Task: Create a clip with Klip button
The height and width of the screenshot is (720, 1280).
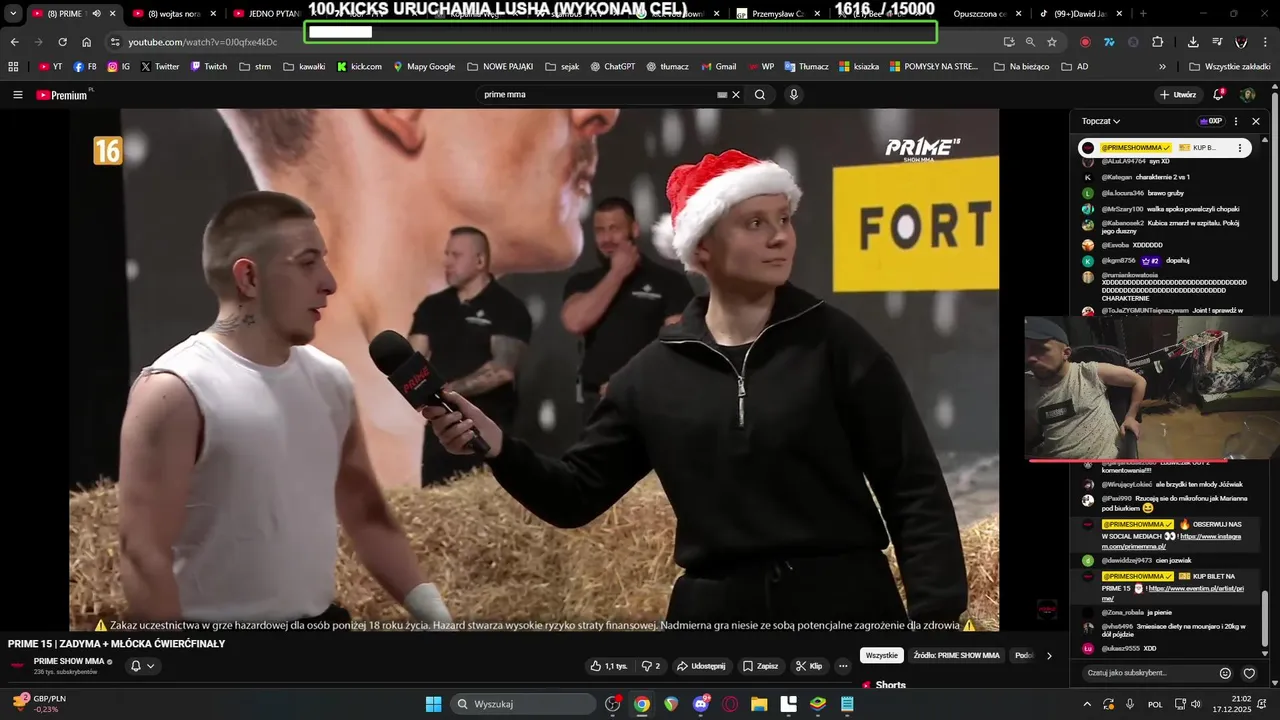Action: pyautogui.click(x=808, y=666)
